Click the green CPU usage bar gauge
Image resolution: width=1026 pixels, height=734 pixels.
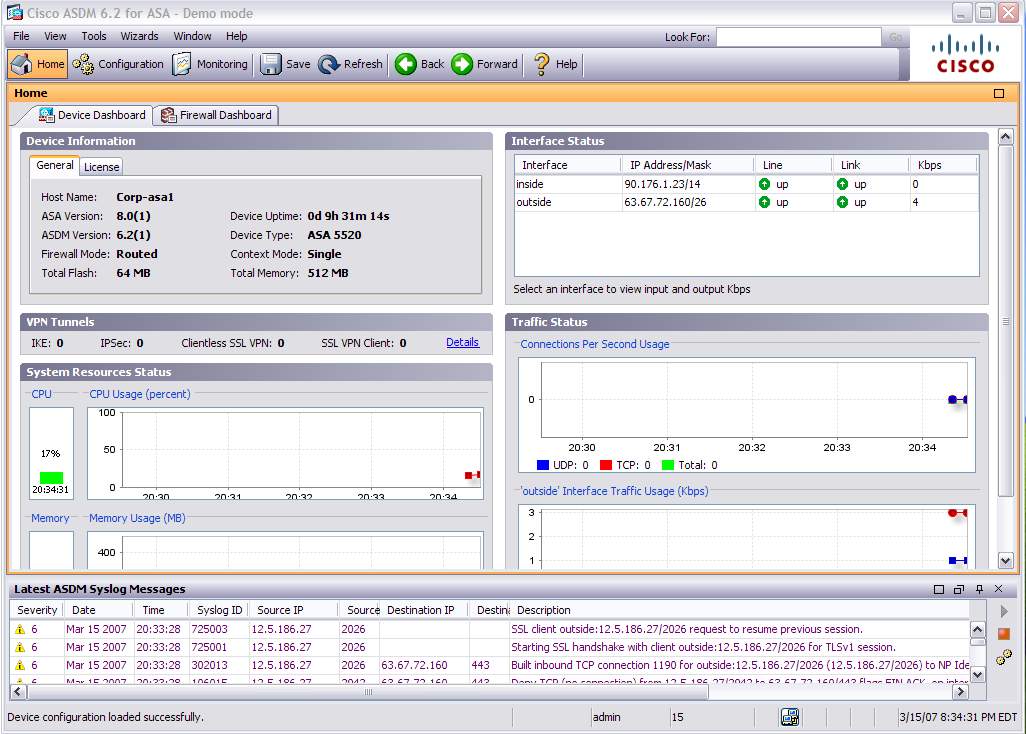tap(52, 478)
